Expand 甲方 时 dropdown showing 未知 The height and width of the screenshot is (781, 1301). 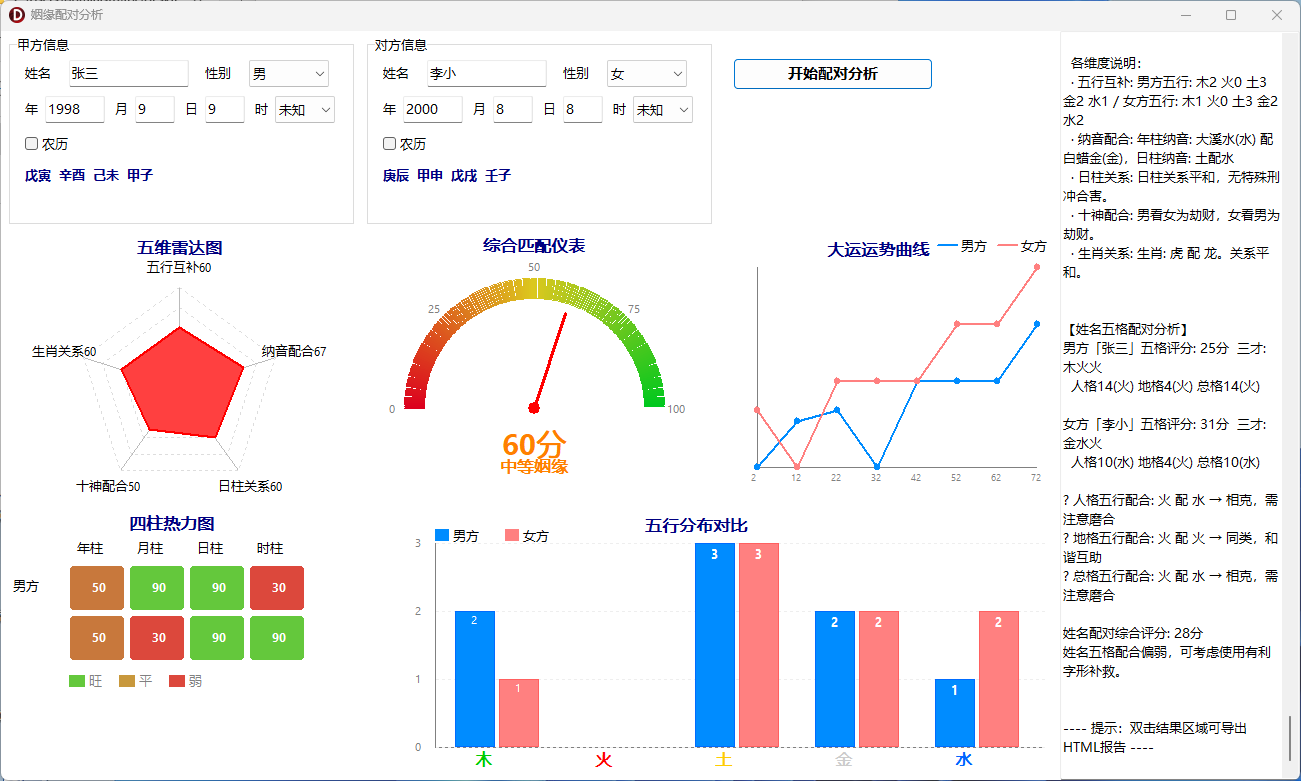[304, 110]
